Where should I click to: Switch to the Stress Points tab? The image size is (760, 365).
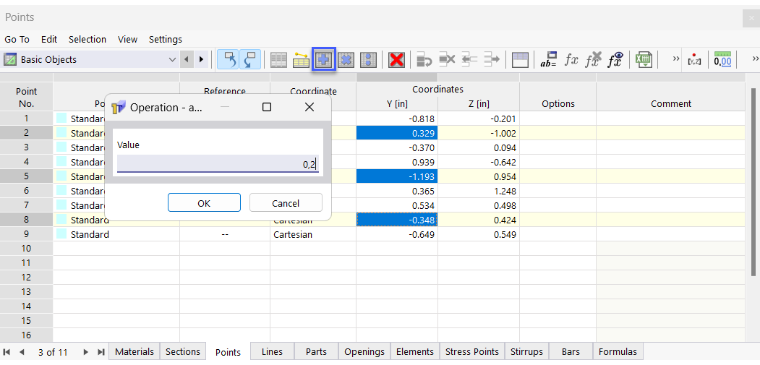[x=472, y=352]
